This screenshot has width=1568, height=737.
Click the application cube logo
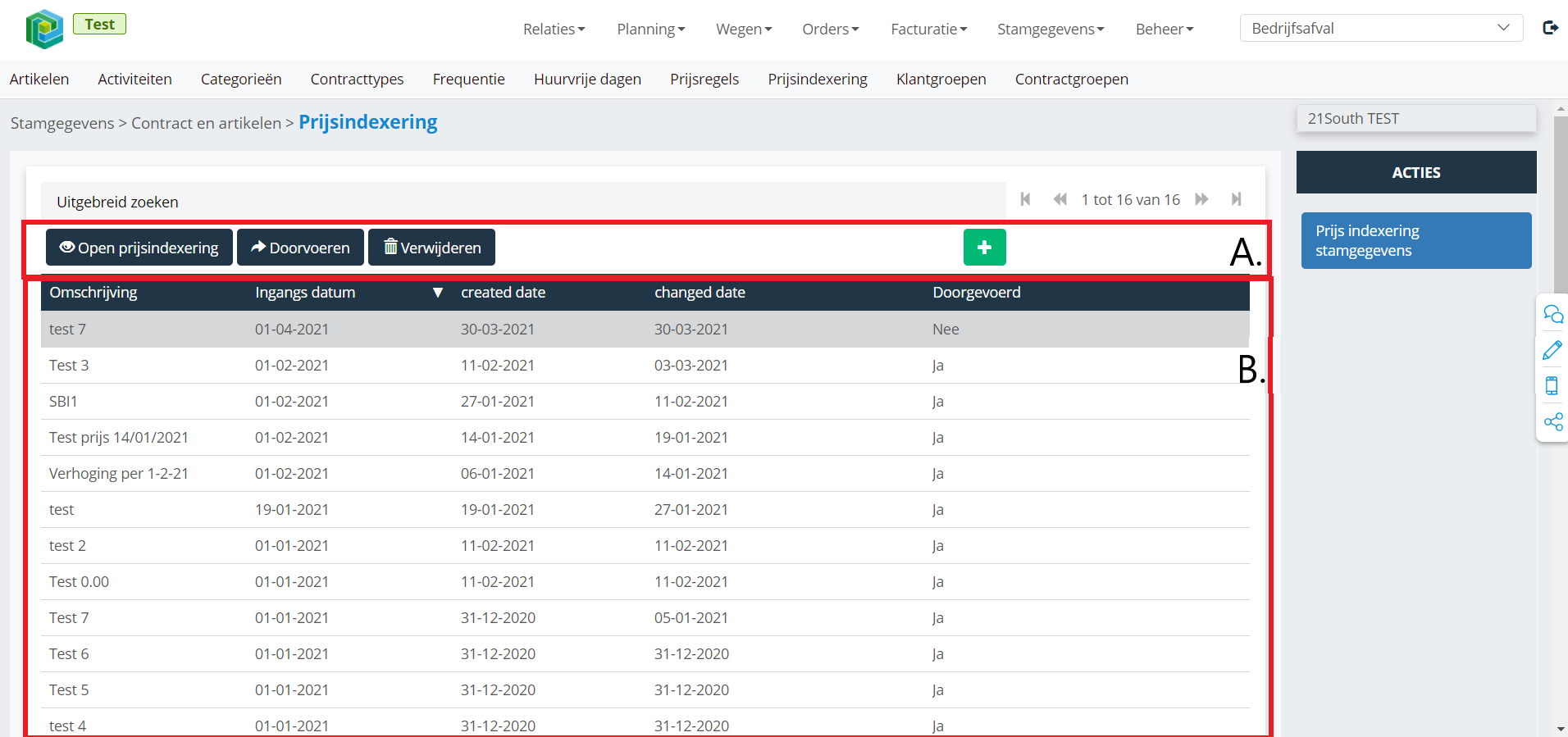pos(44,29)
